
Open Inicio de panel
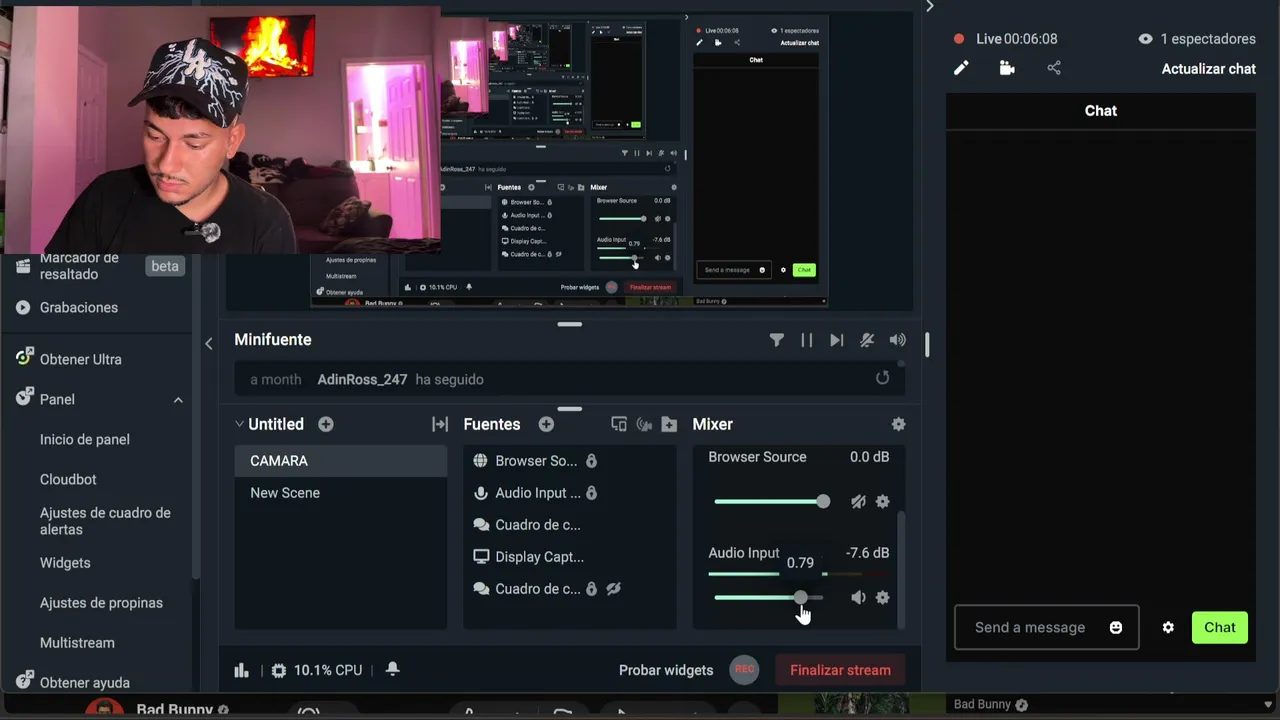85,440
